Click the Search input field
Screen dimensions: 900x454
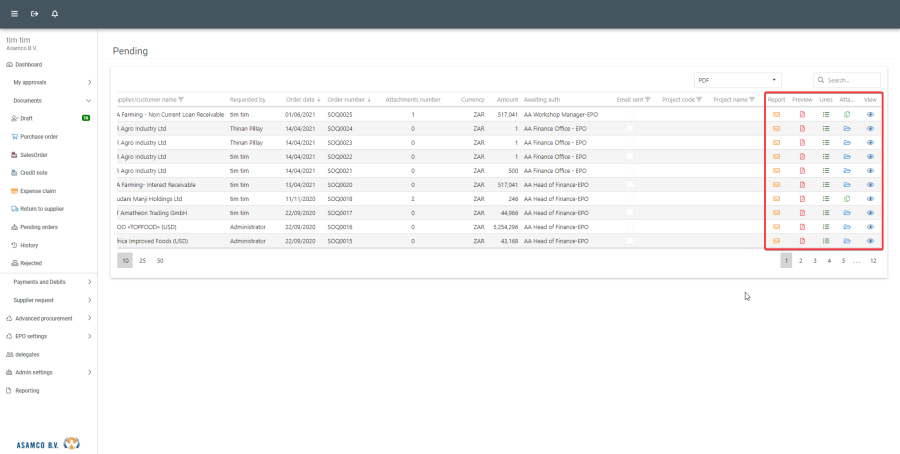pos(852,80)
